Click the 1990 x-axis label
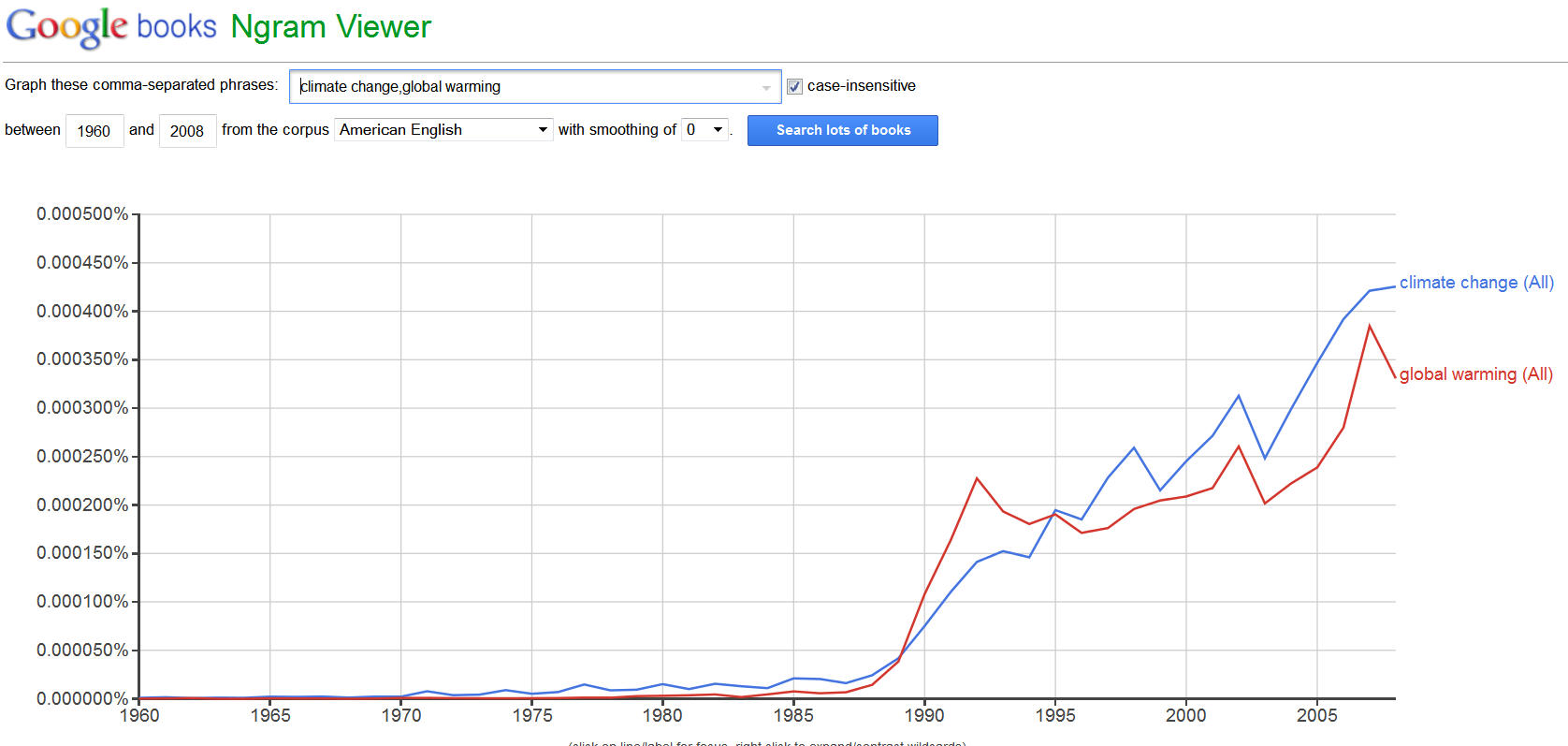Viewport: 1568px width, 746px height. (x=924, y=715)
